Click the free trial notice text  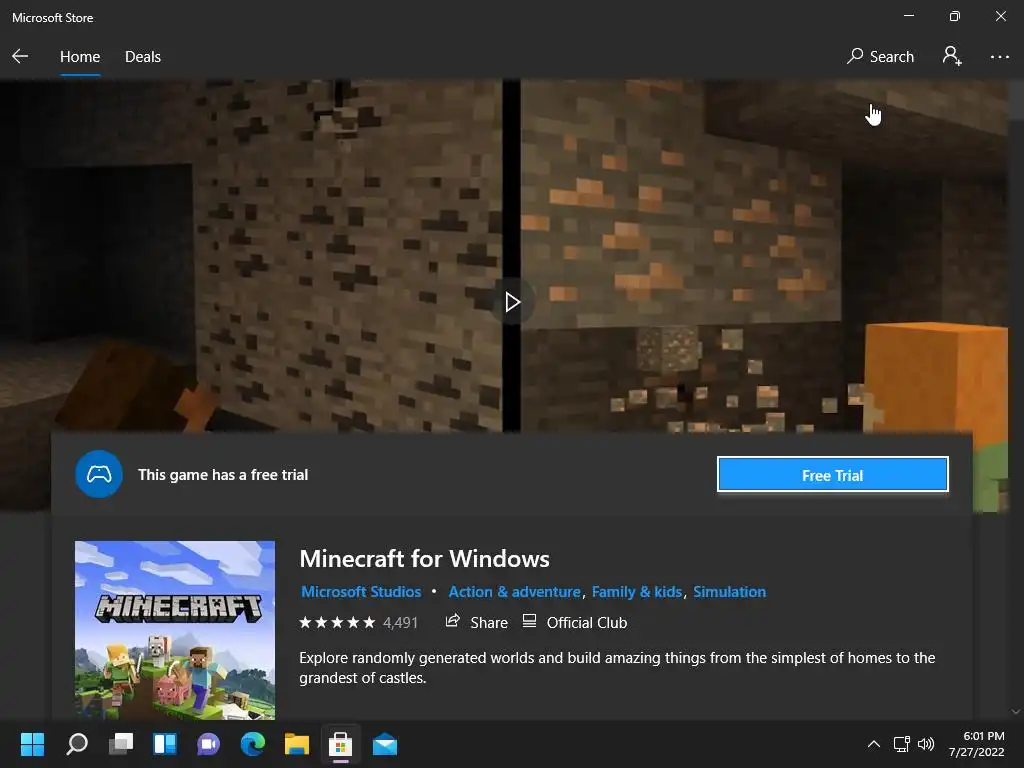(x=223, y=475)
